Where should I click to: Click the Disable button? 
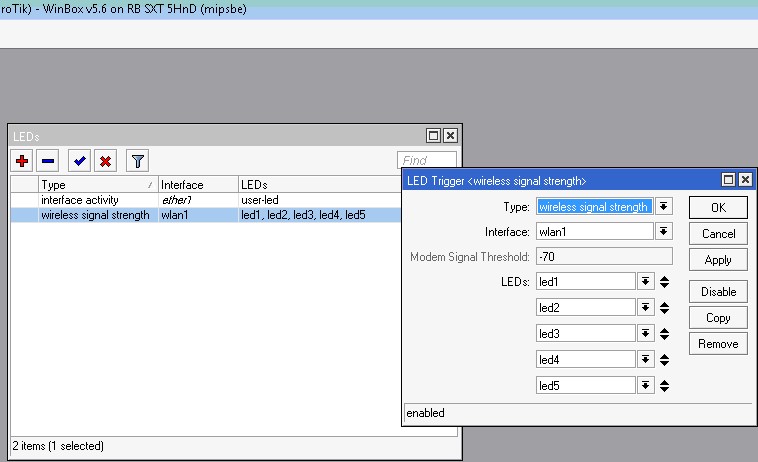pyautogui.click(x=718, y=291)
